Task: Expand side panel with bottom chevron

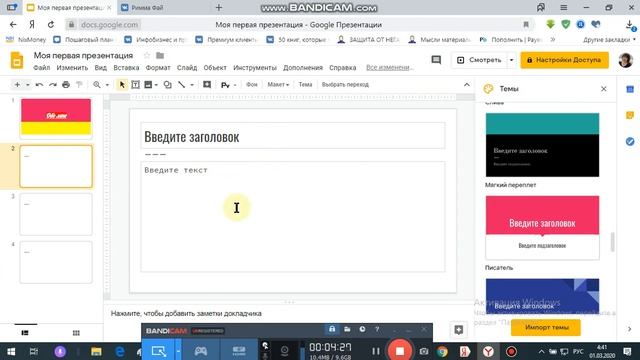Action: (x=629, y=329)
